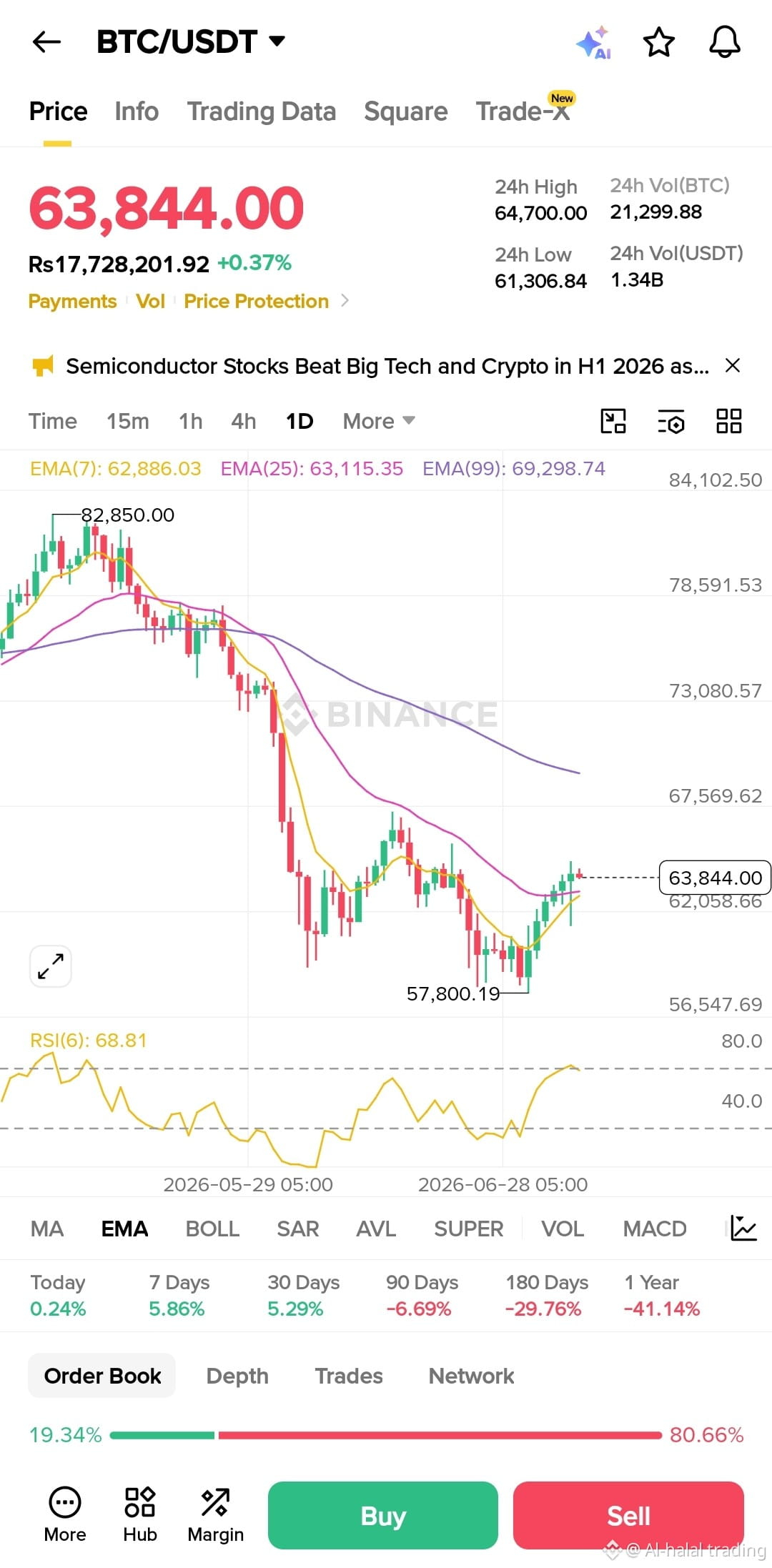Viewport: 772px width, 1568px height.
Task: Select the 1h chart interval
Action: tap(191, 422)
